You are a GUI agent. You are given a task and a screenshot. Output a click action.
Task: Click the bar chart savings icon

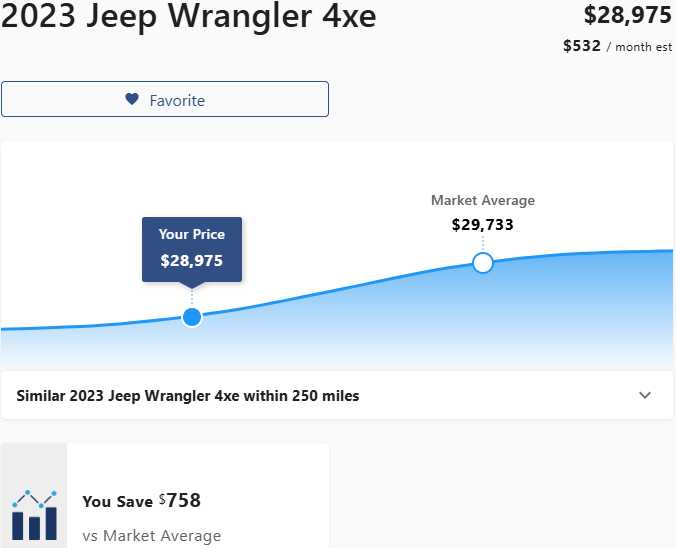pyautogui.click(x=34, y=515)
